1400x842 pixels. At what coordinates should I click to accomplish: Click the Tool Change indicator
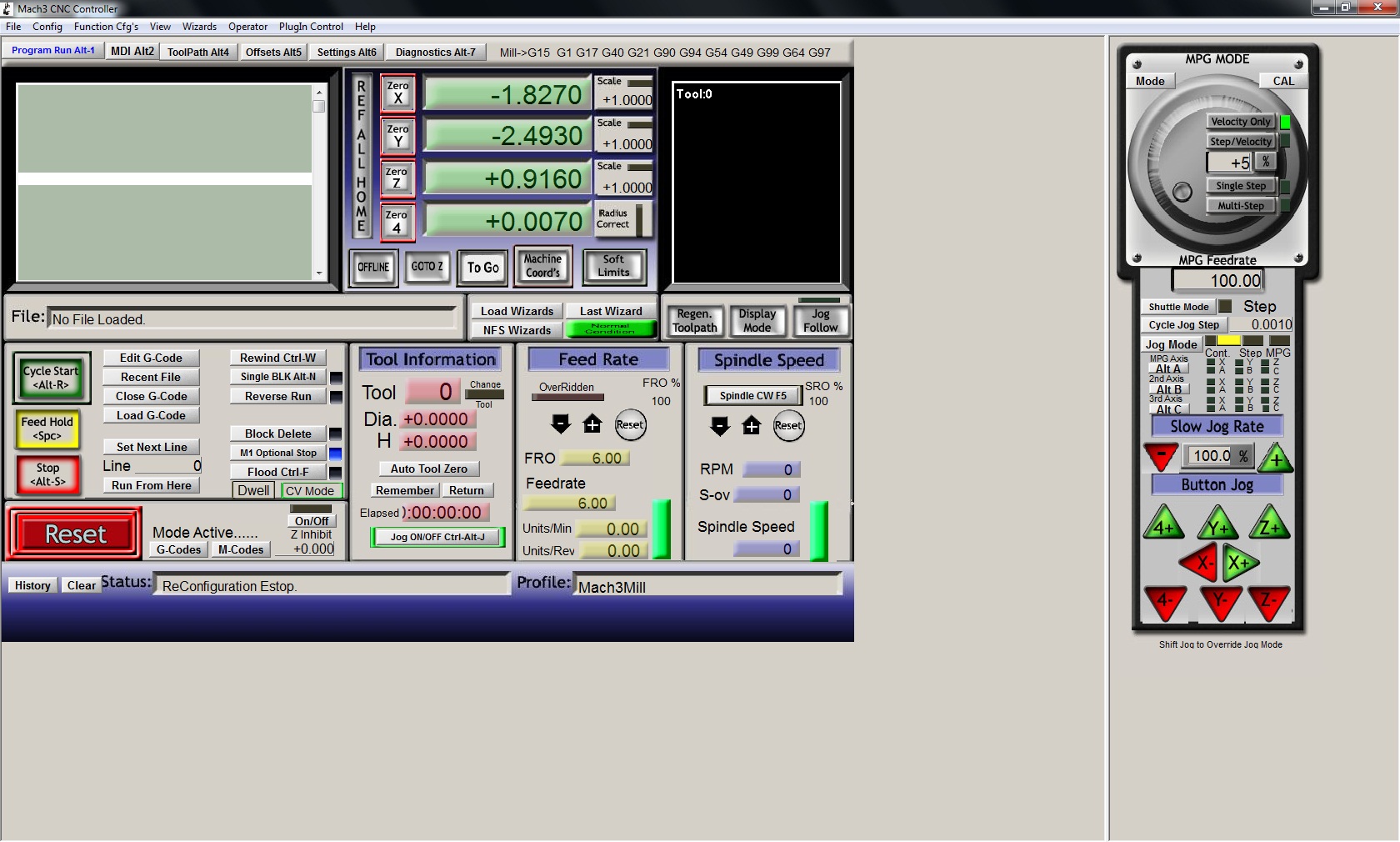click(485, 394)
